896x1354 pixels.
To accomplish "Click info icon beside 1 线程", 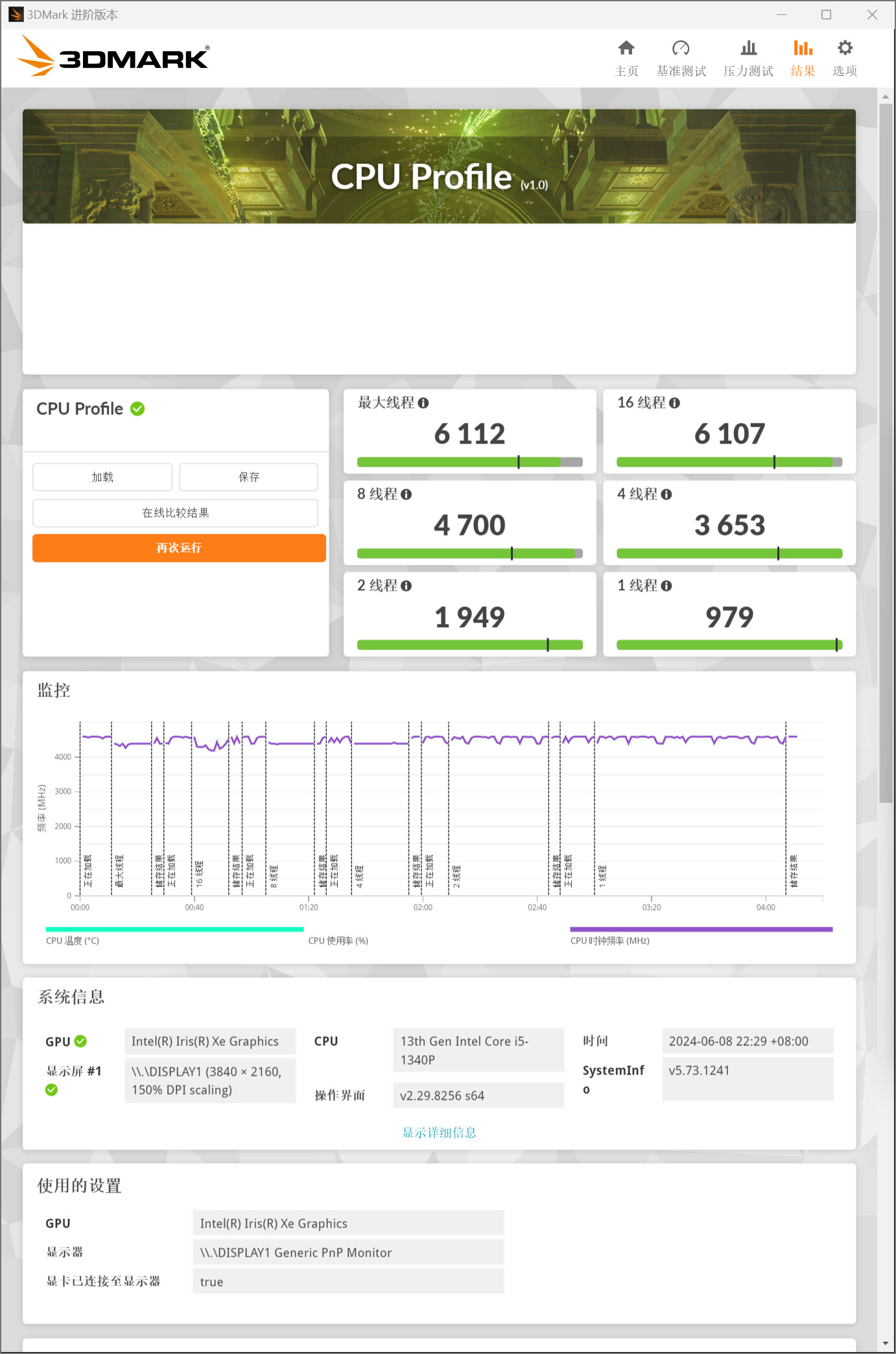I will (666, 586).
